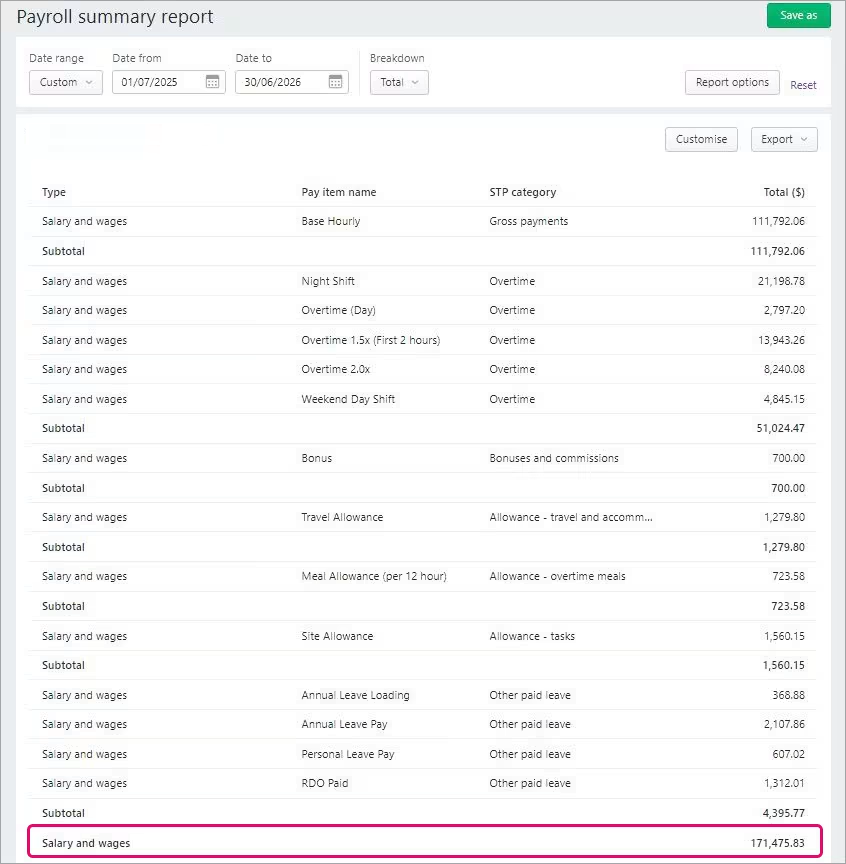Screen dimensions: 846x864
Task: Click the 4,845.15 Weekend Day Shift amount
Action: (784, 399)
